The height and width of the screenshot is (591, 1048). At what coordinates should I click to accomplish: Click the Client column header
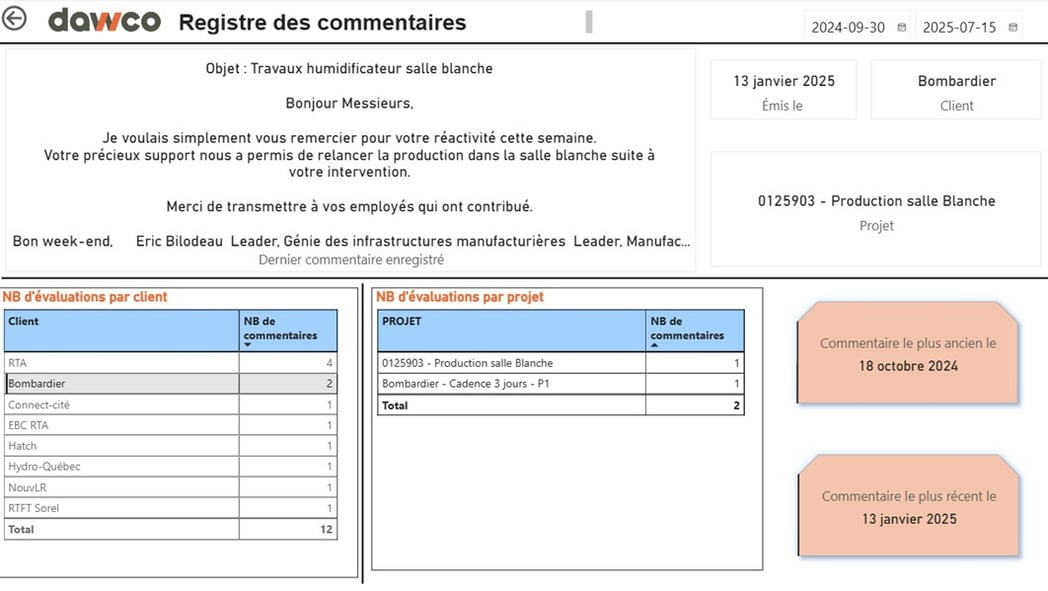122,330
